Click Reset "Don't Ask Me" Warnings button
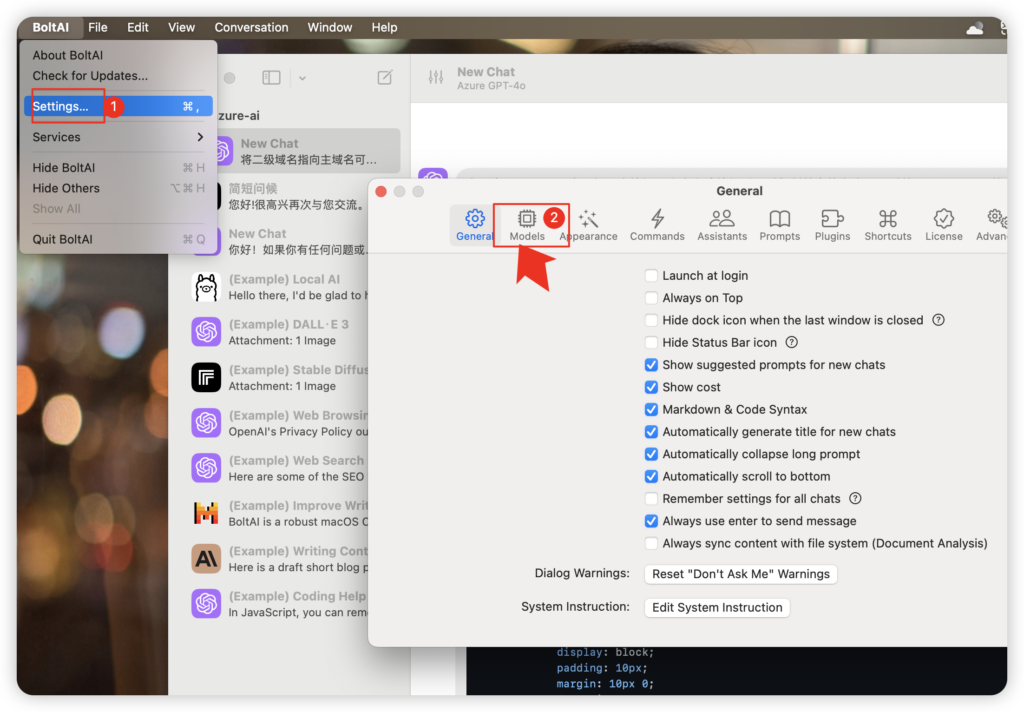Screen dimensions: 1024x712 pyautogui.click(x=741, y=574)
